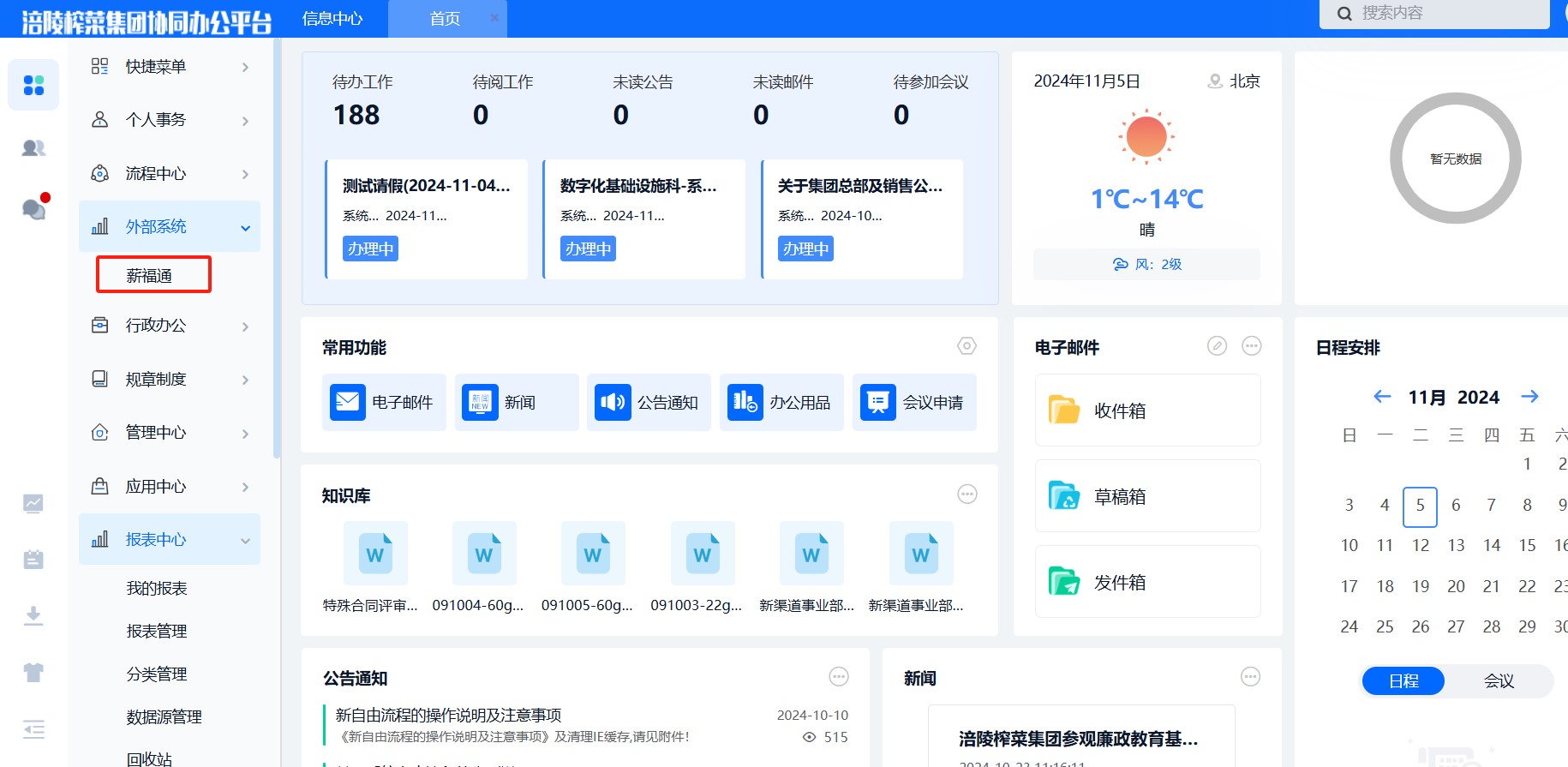
Task: Open the 特殊合同评审 document thumbnail
Action: [x=375, y=554]
